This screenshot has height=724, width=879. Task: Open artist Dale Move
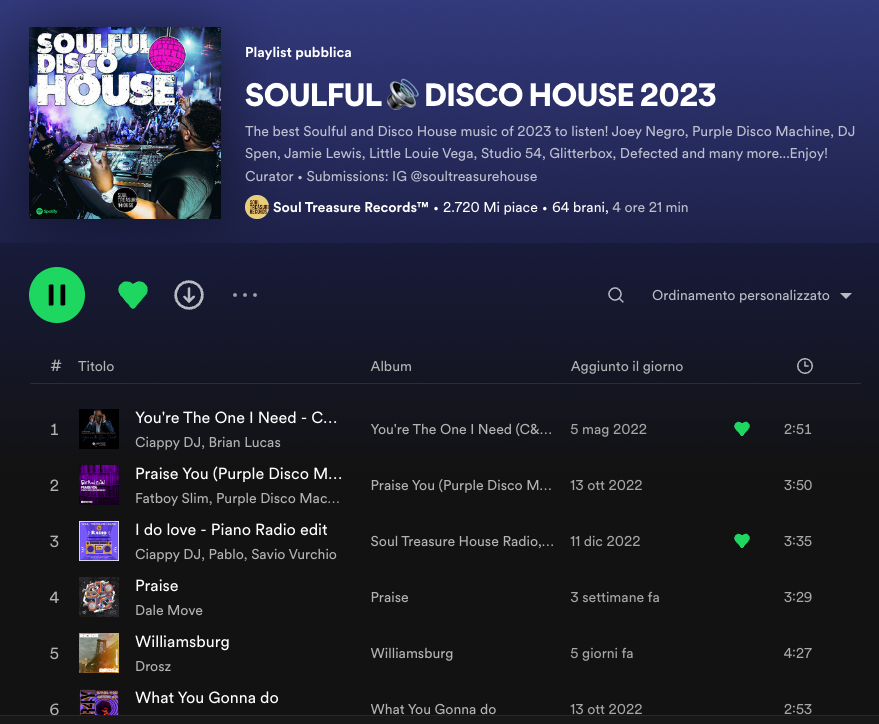pos(169,610)
